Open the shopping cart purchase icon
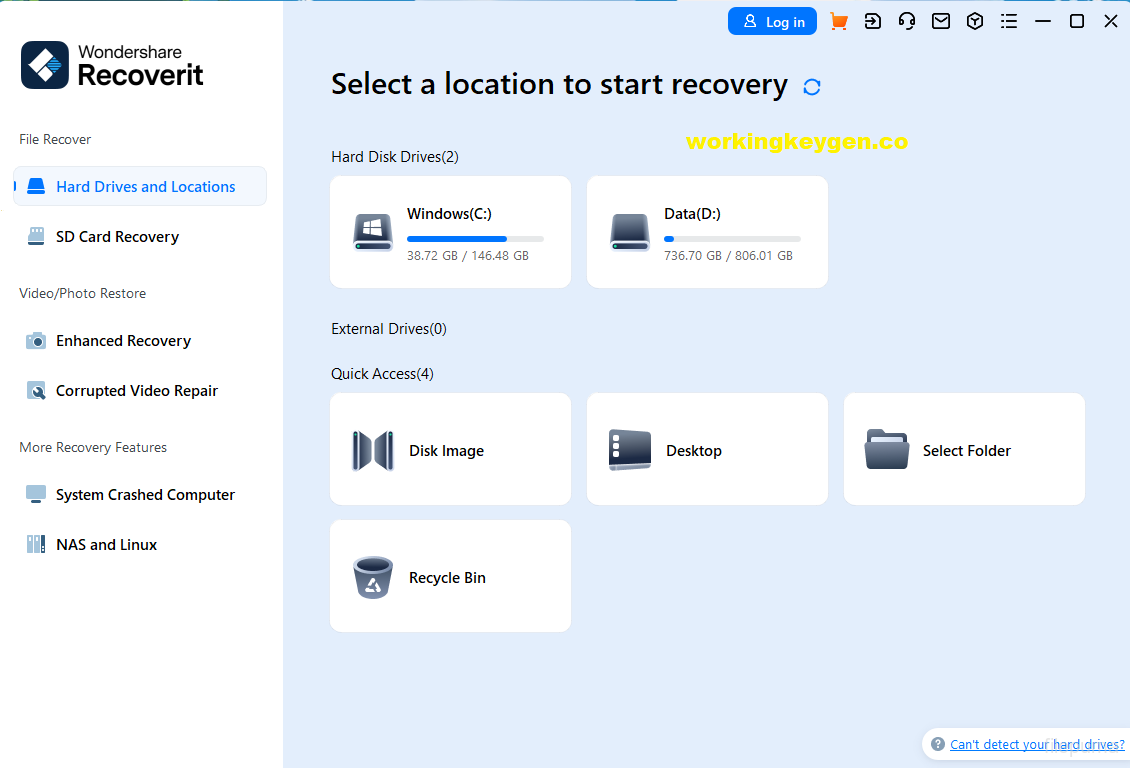This screenshot has width=1130, height=768. click(x=839, y=20)
